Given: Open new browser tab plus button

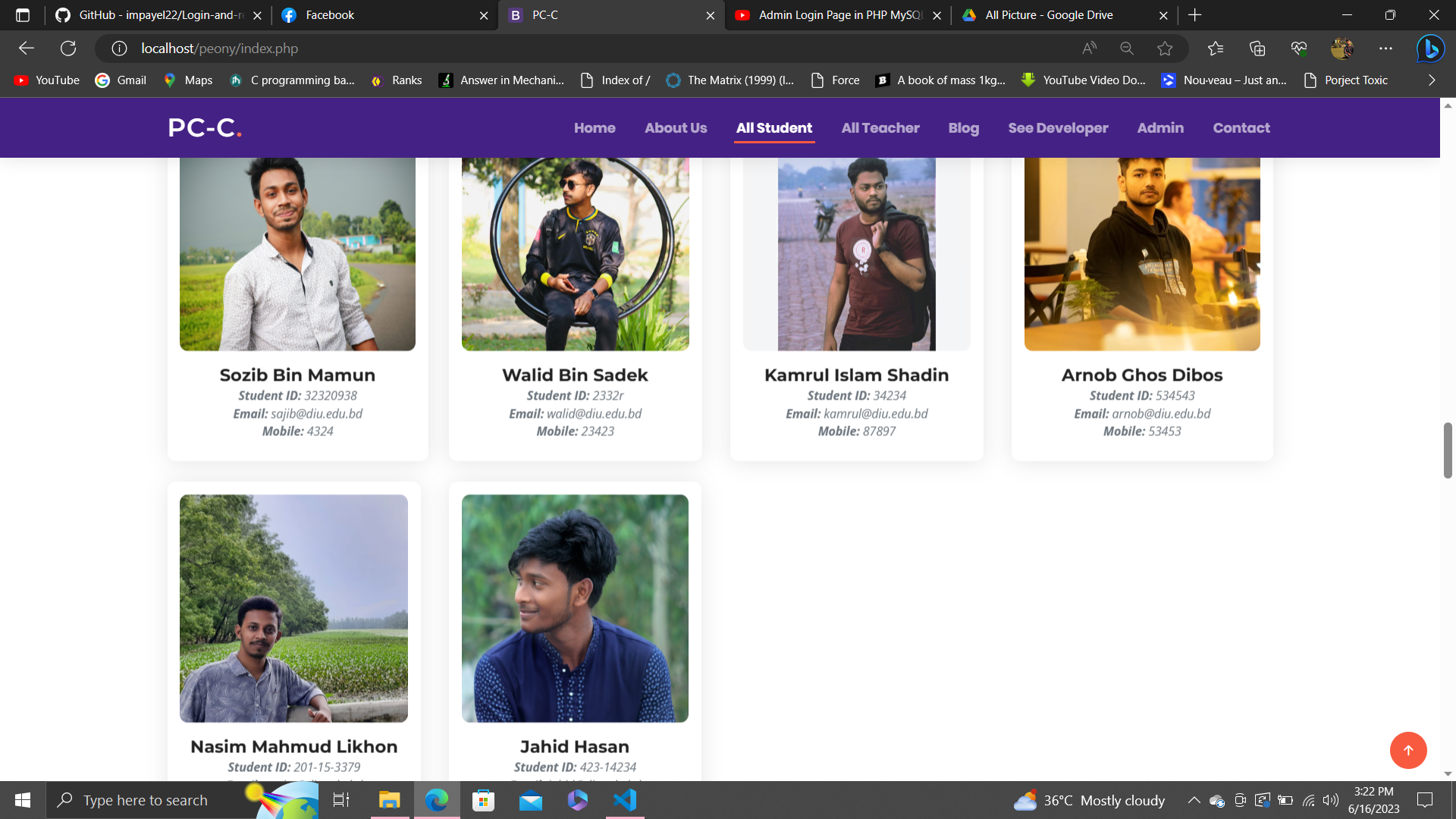Looking at the screenshot, I should [x=1195, y=15].
